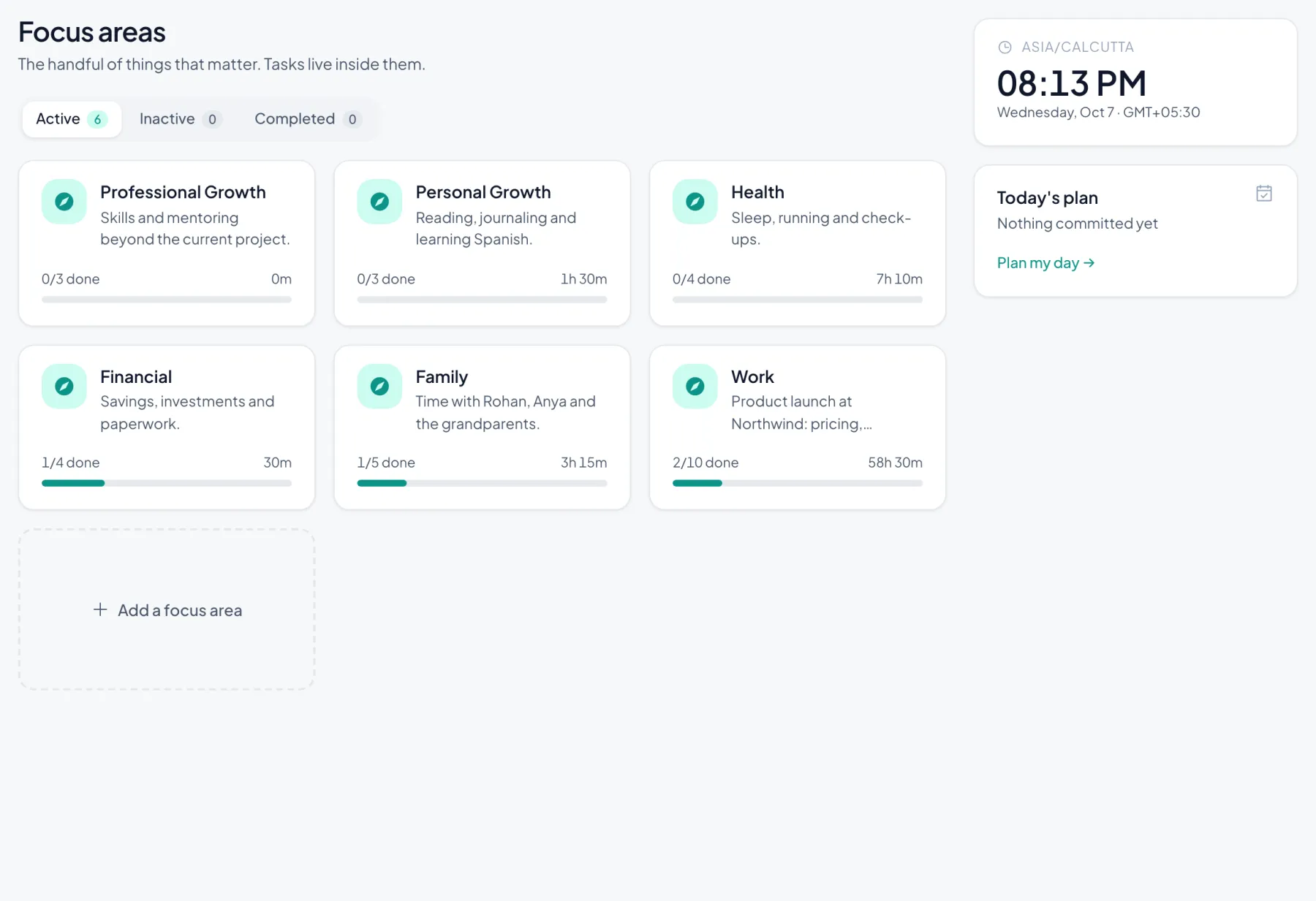
Task: Click the Today's plan heading
Action: (x=1048, y=198)
